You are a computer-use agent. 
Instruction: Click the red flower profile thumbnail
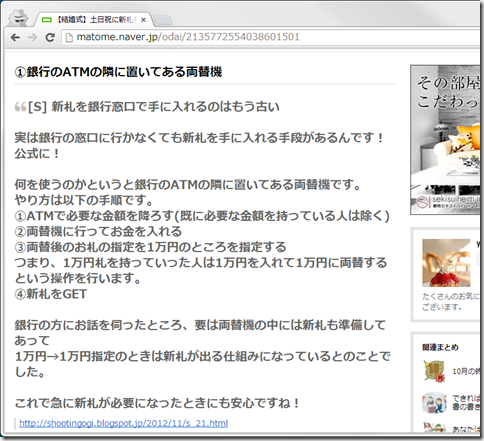[x=446, y=263]
